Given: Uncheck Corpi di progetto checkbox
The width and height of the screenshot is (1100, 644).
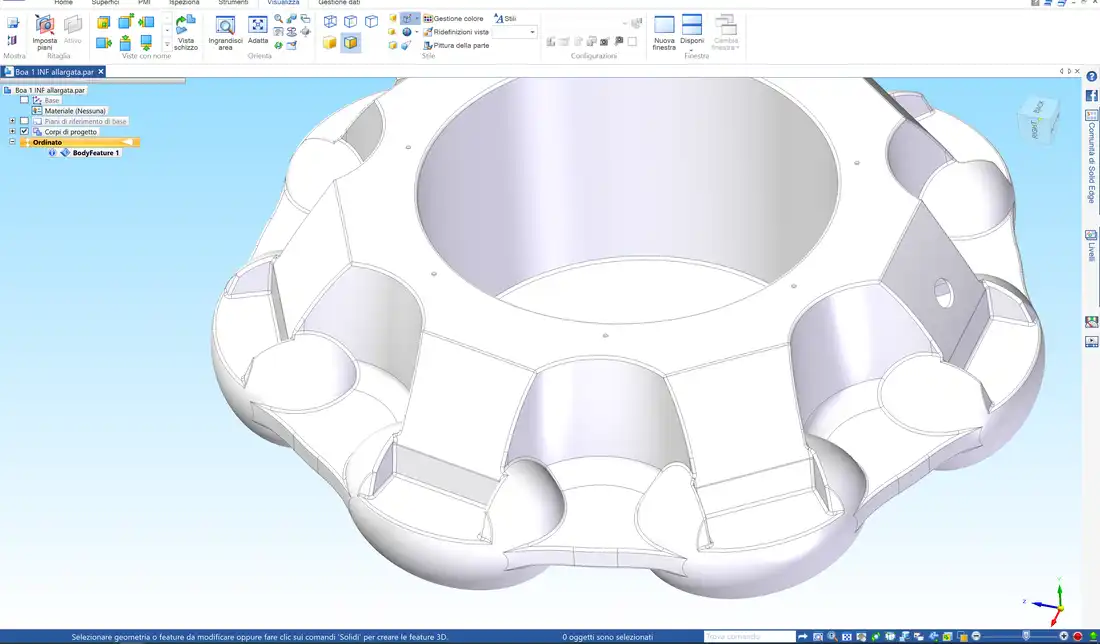Looking at the screenshot, I should pyautogui.click(x=25, y=131).
